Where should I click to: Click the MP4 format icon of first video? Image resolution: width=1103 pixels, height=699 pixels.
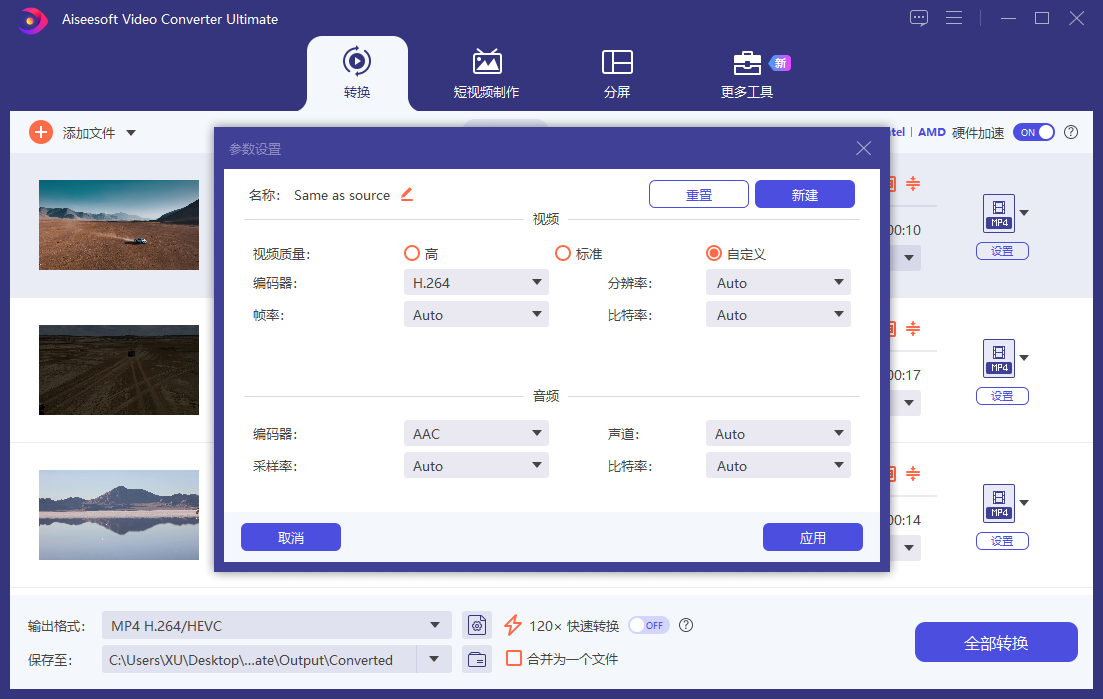(x=998, y=213)
